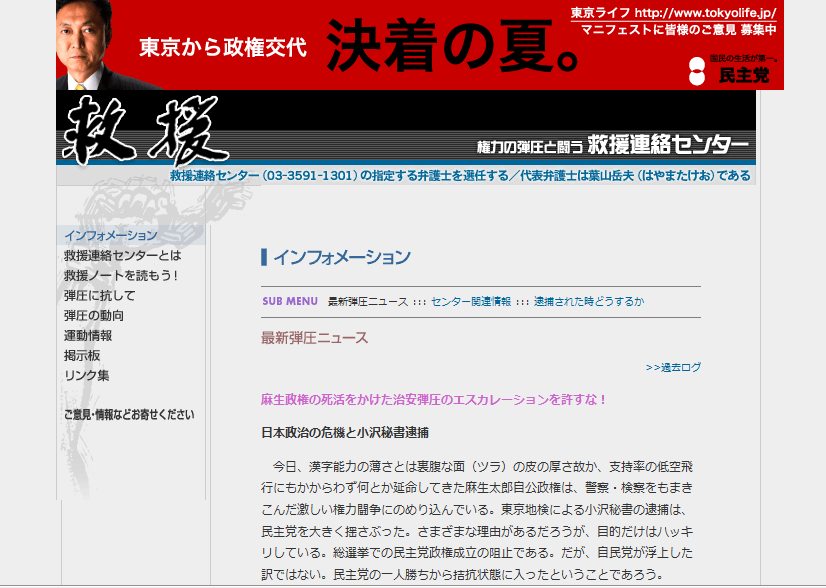
Task: Open the tokyolife.jp link in the banner
Action: [673, 13]
